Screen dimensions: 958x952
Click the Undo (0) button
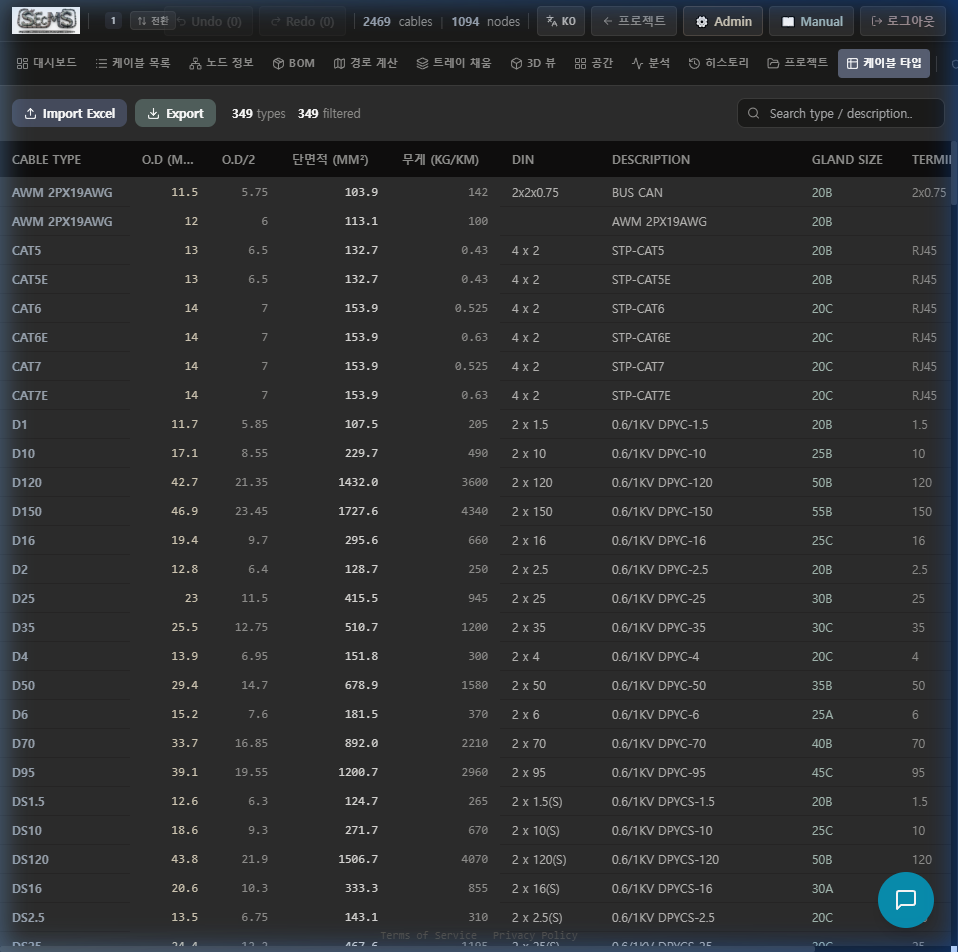(209, 21)
